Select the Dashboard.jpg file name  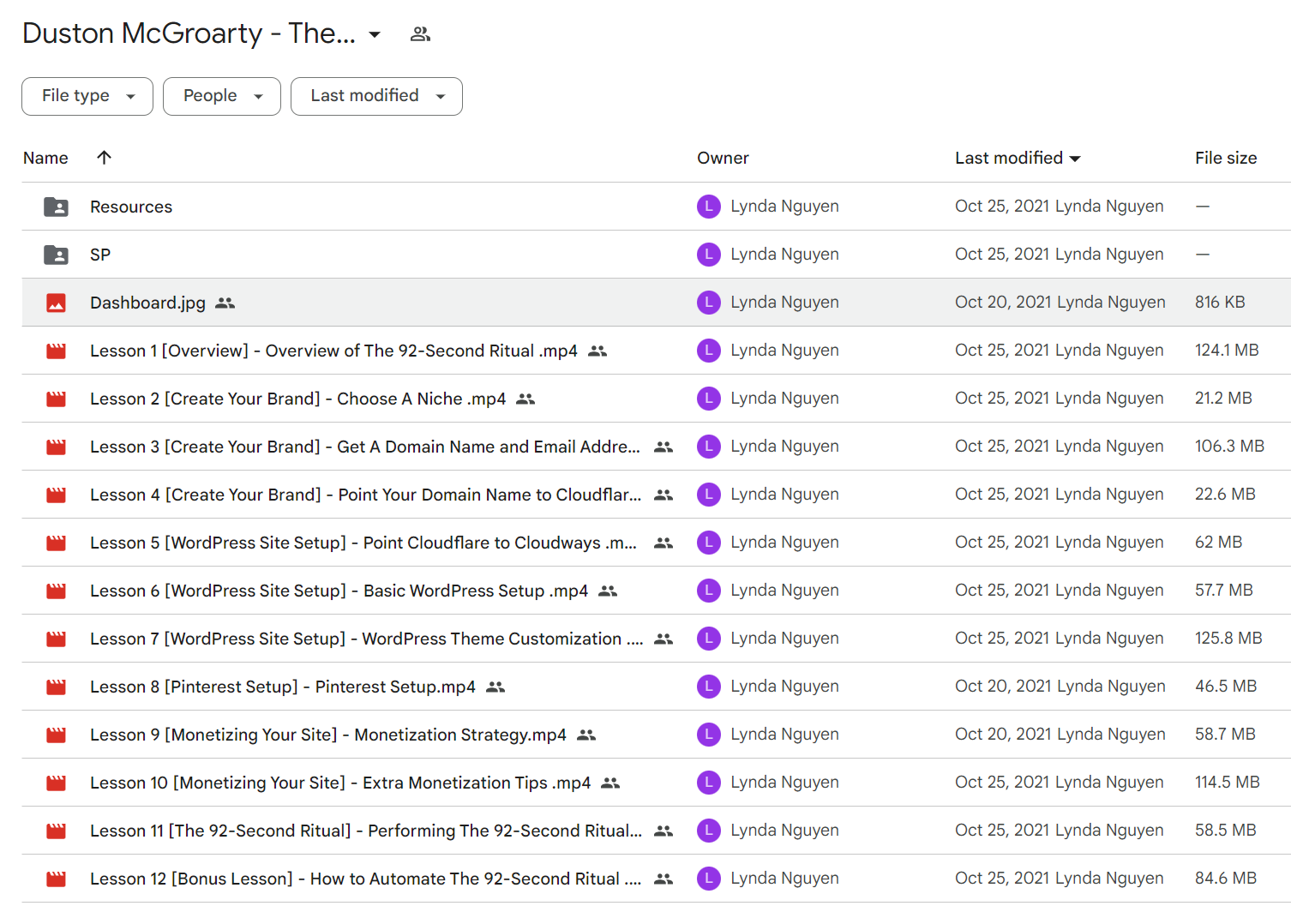tap(147, 303)
